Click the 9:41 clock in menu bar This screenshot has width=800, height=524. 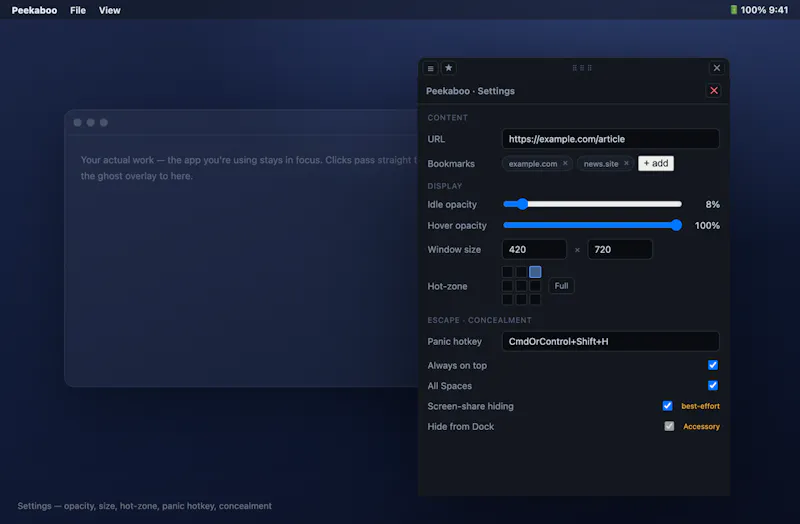[778, 10]
